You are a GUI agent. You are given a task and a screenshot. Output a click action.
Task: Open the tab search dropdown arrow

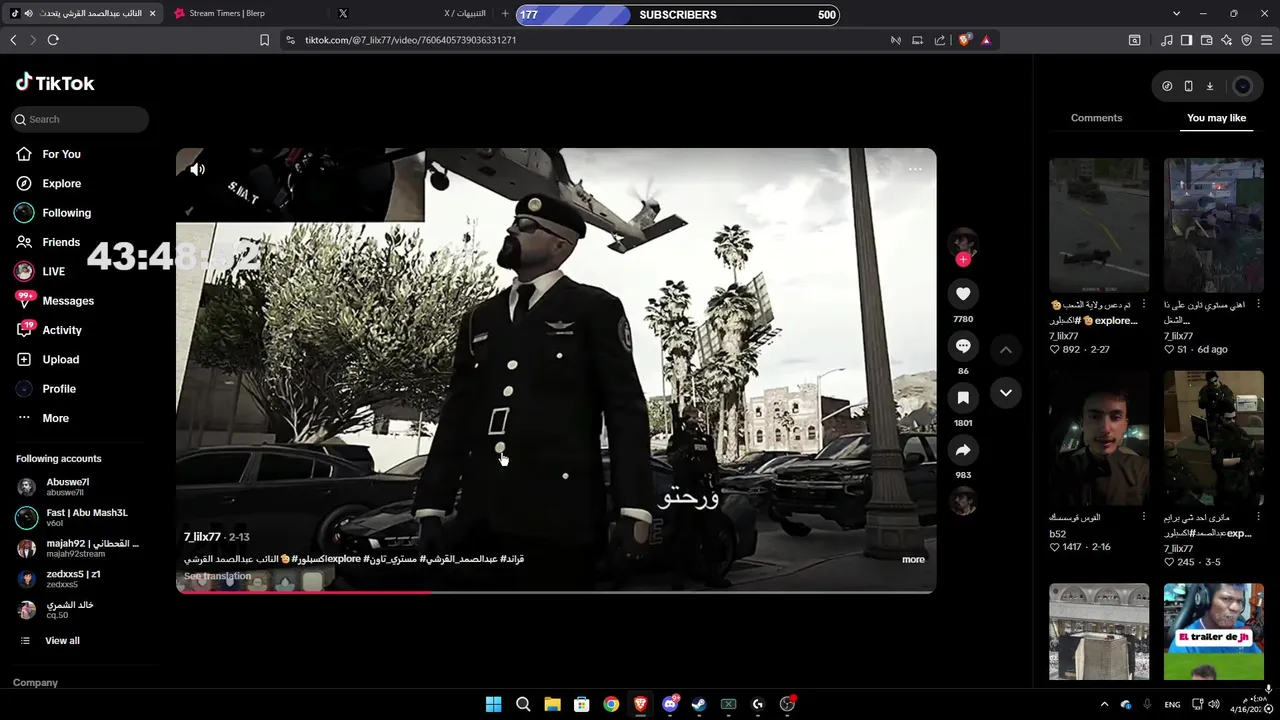coord(1176,14)
